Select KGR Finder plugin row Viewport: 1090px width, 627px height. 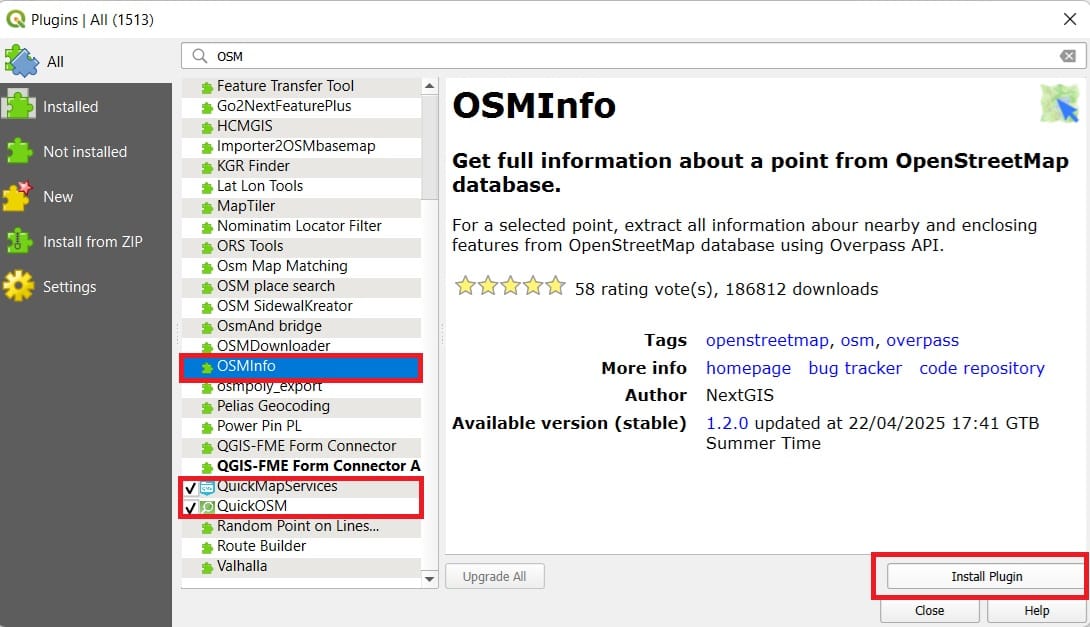coord(301,166)
